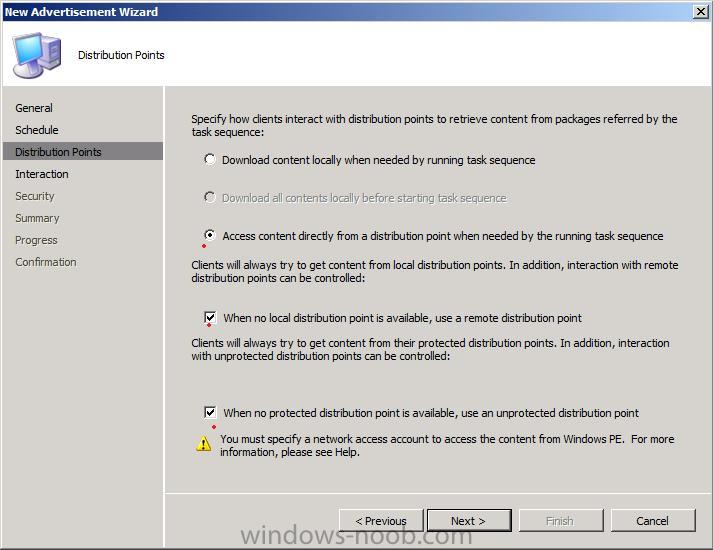Click the Previous button

click(x=381, y=520)
